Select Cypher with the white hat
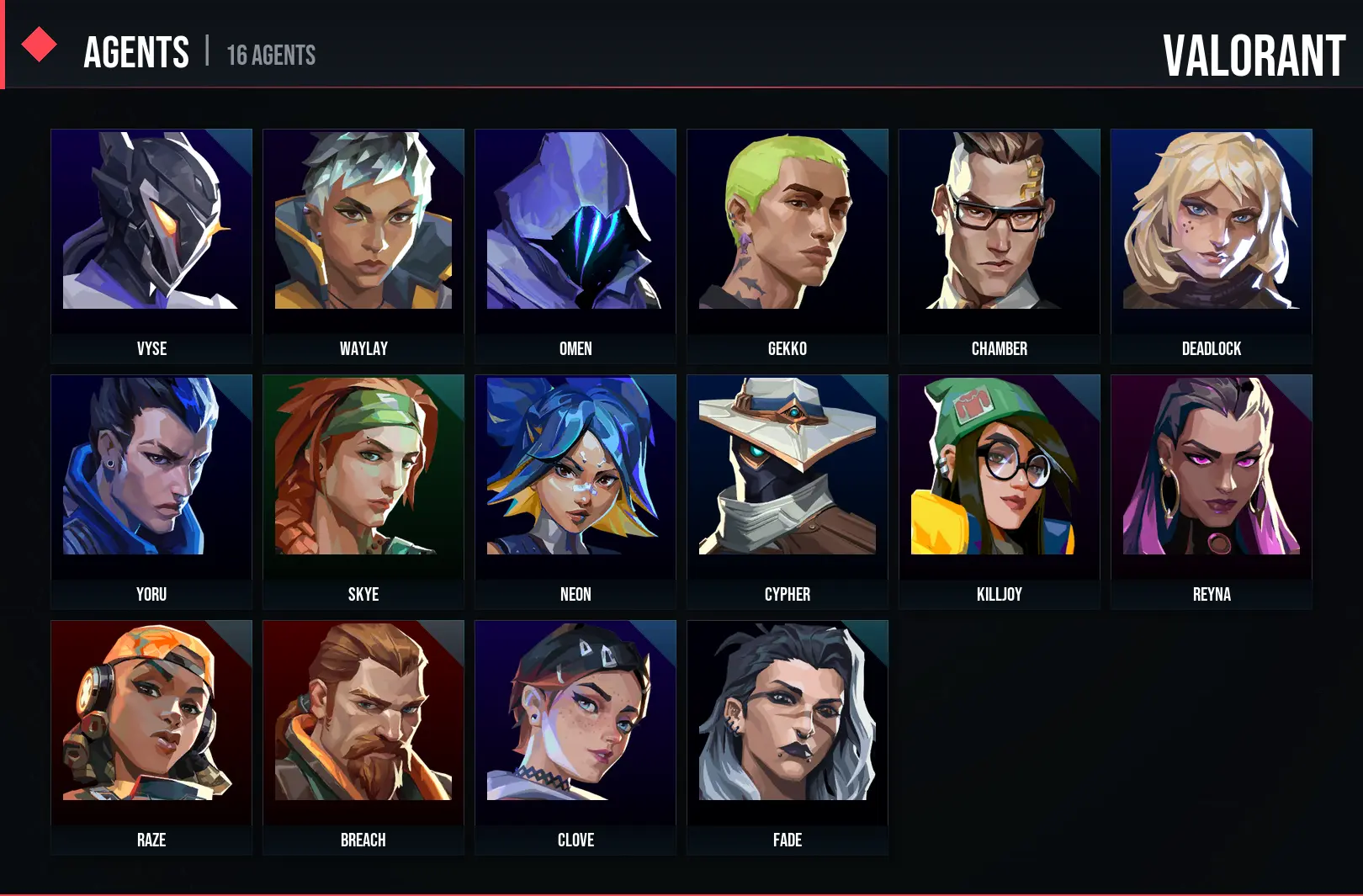Screen dimensions: 1363x896 (788, 491)
